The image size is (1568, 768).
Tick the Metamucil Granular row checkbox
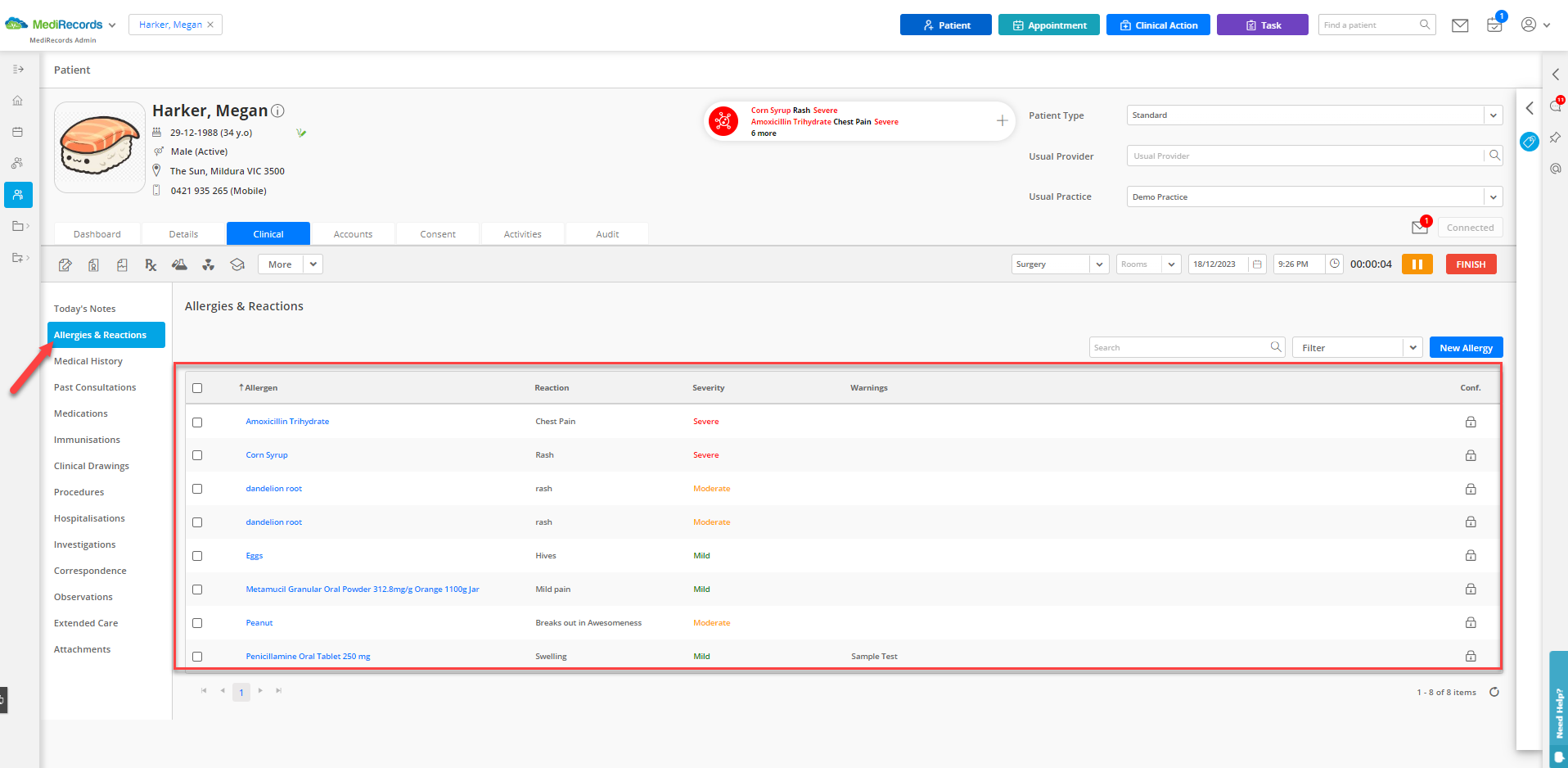[x=197, y=590]
